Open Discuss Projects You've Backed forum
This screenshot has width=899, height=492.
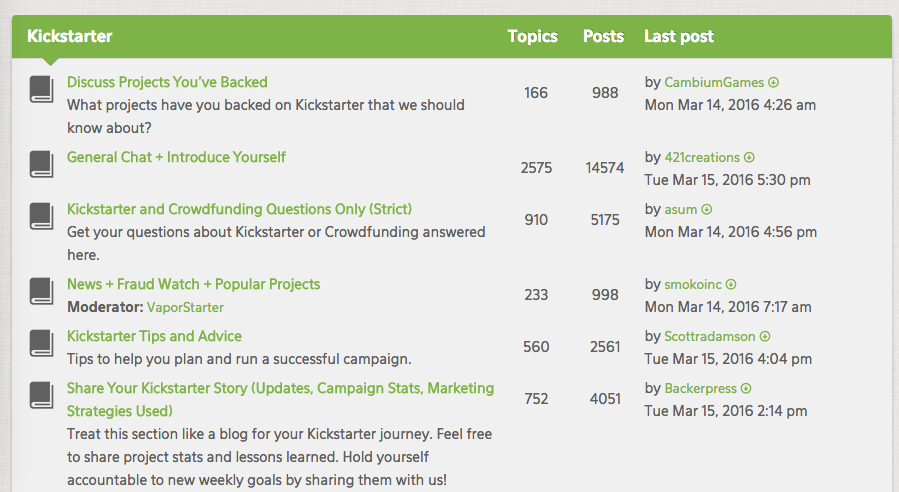tap(167, 82)
